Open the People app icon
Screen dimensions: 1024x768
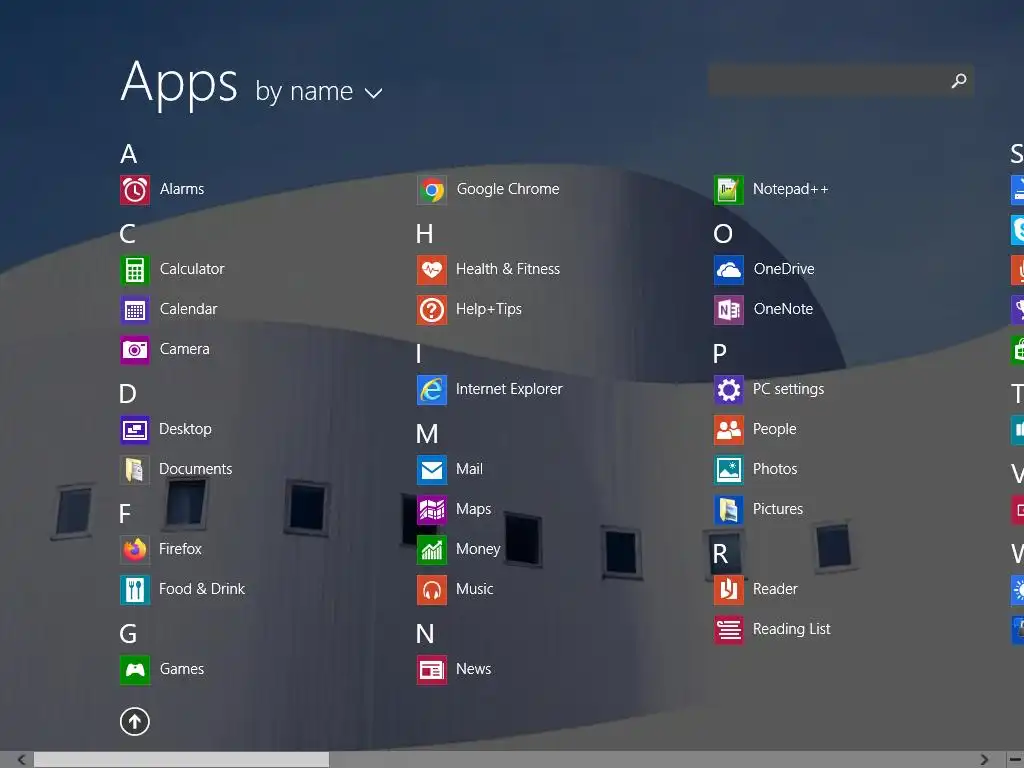click(728, 430)
